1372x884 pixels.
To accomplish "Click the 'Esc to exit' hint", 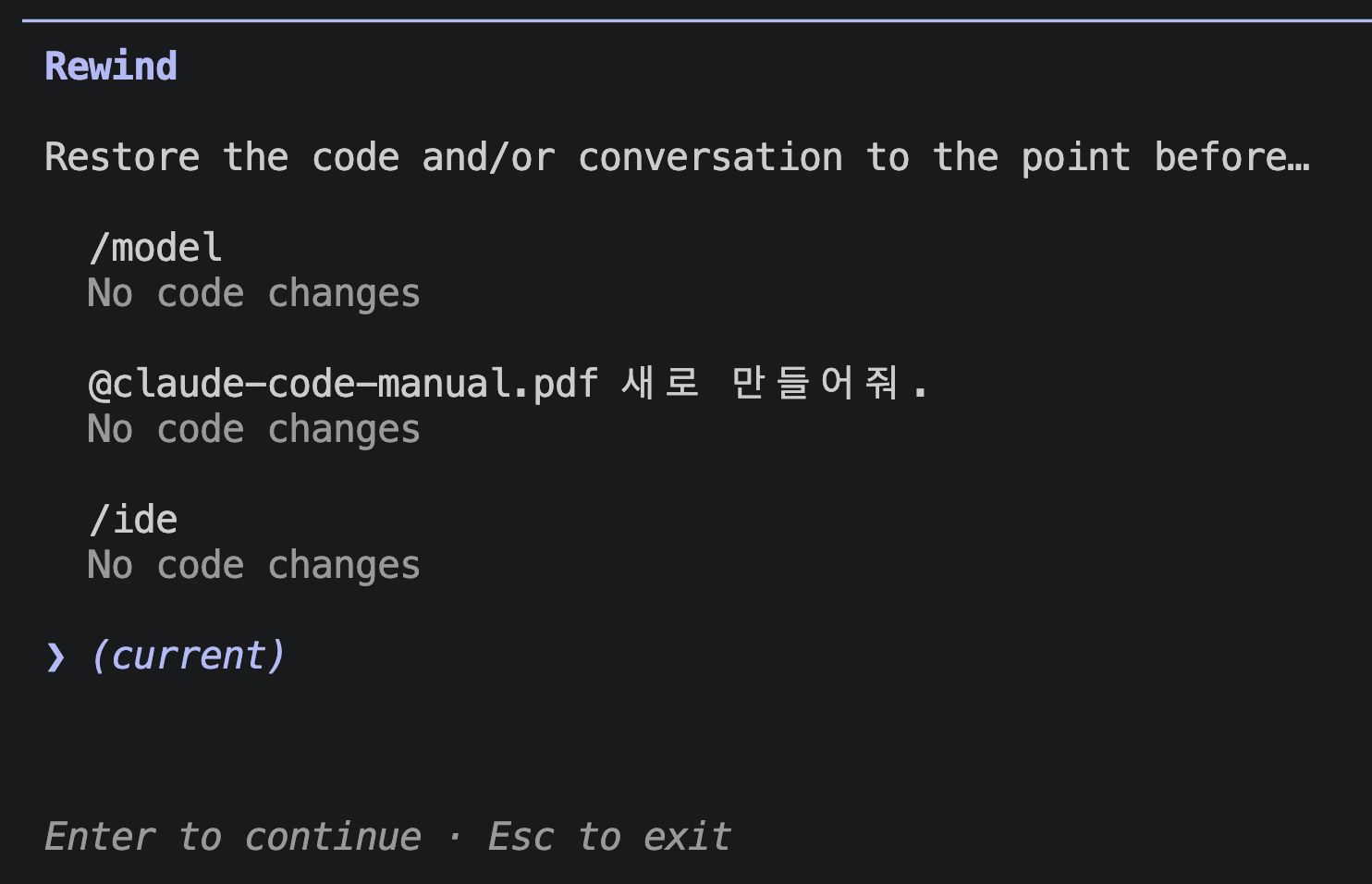I will [x=610, y=837].
